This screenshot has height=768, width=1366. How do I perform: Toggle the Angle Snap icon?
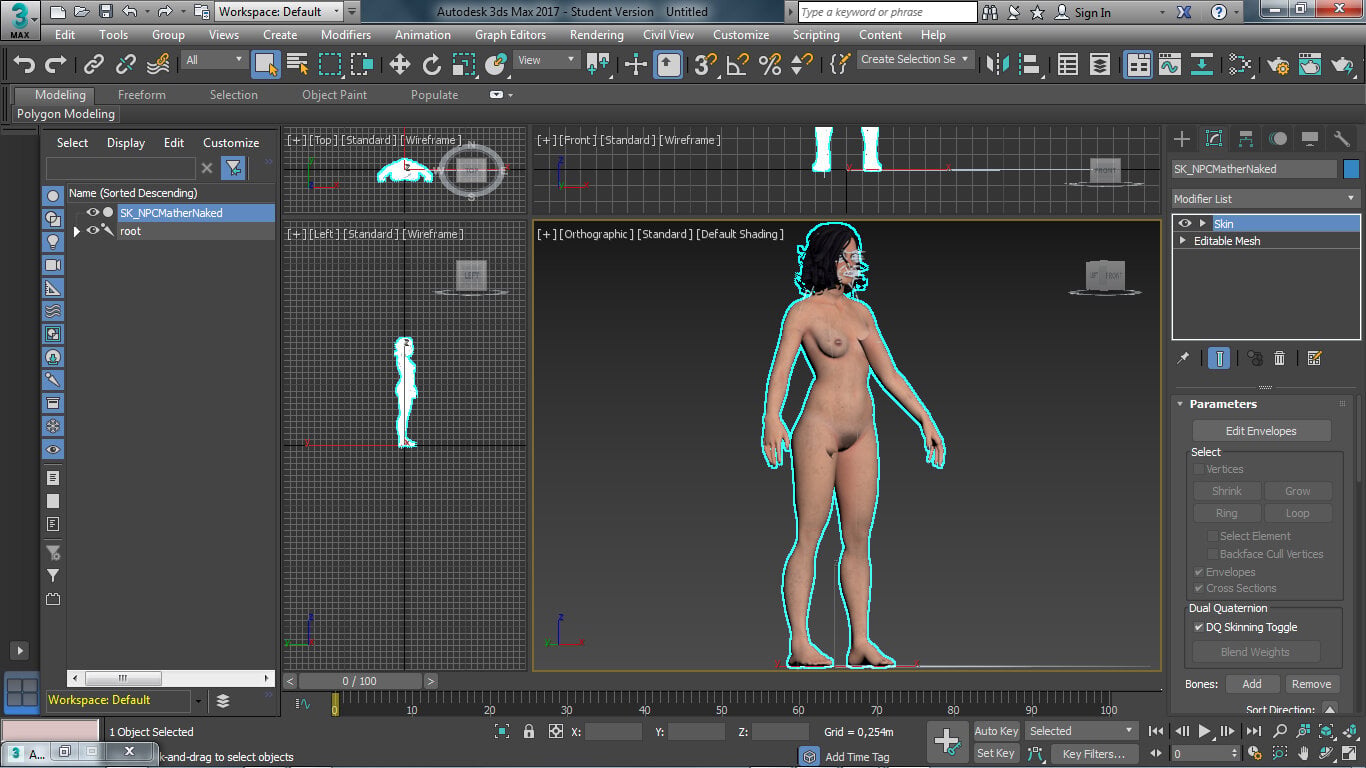(737, 65)
